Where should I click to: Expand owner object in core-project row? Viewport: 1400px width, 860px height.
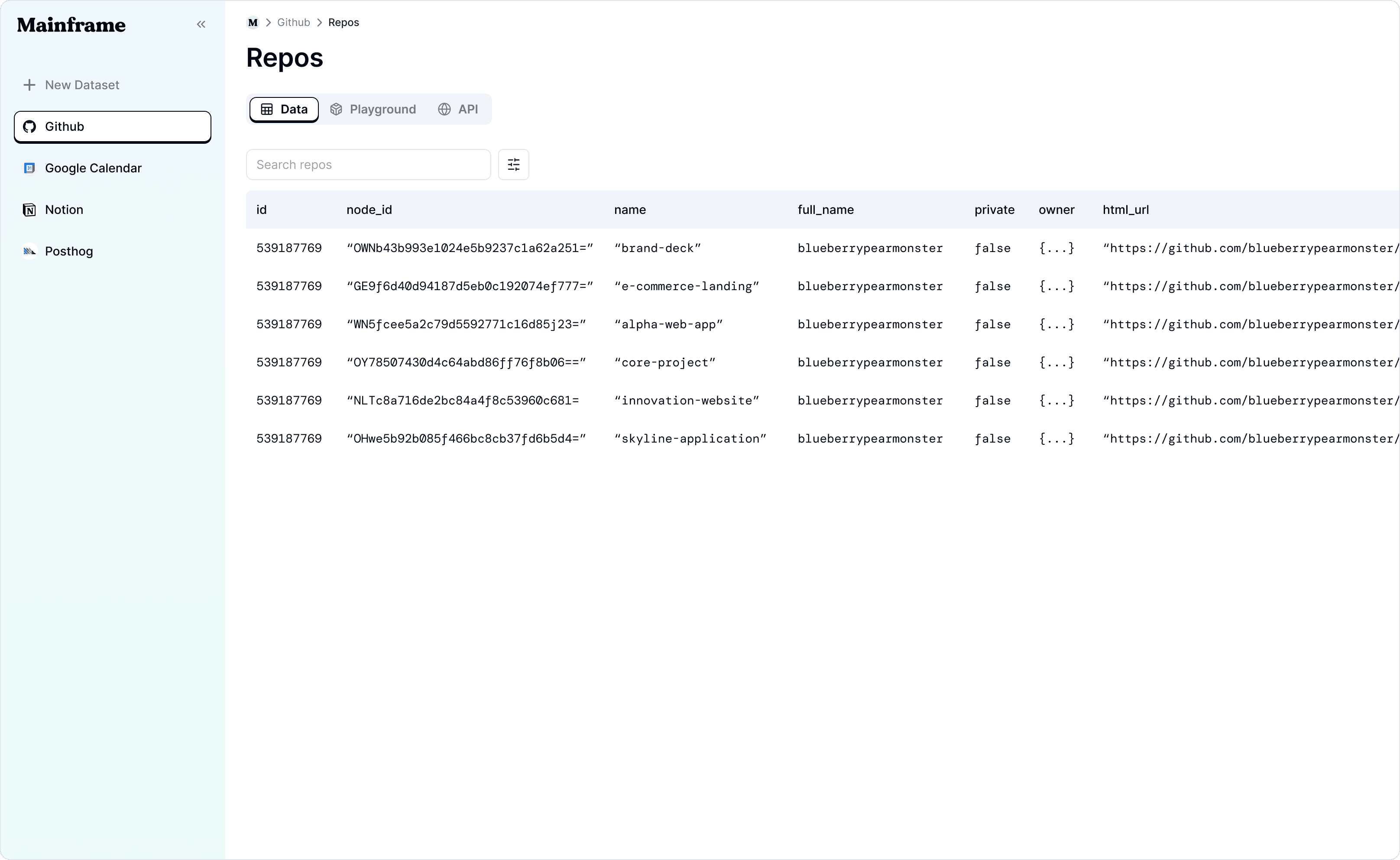pyautogui.click(x=1056, y=363)
